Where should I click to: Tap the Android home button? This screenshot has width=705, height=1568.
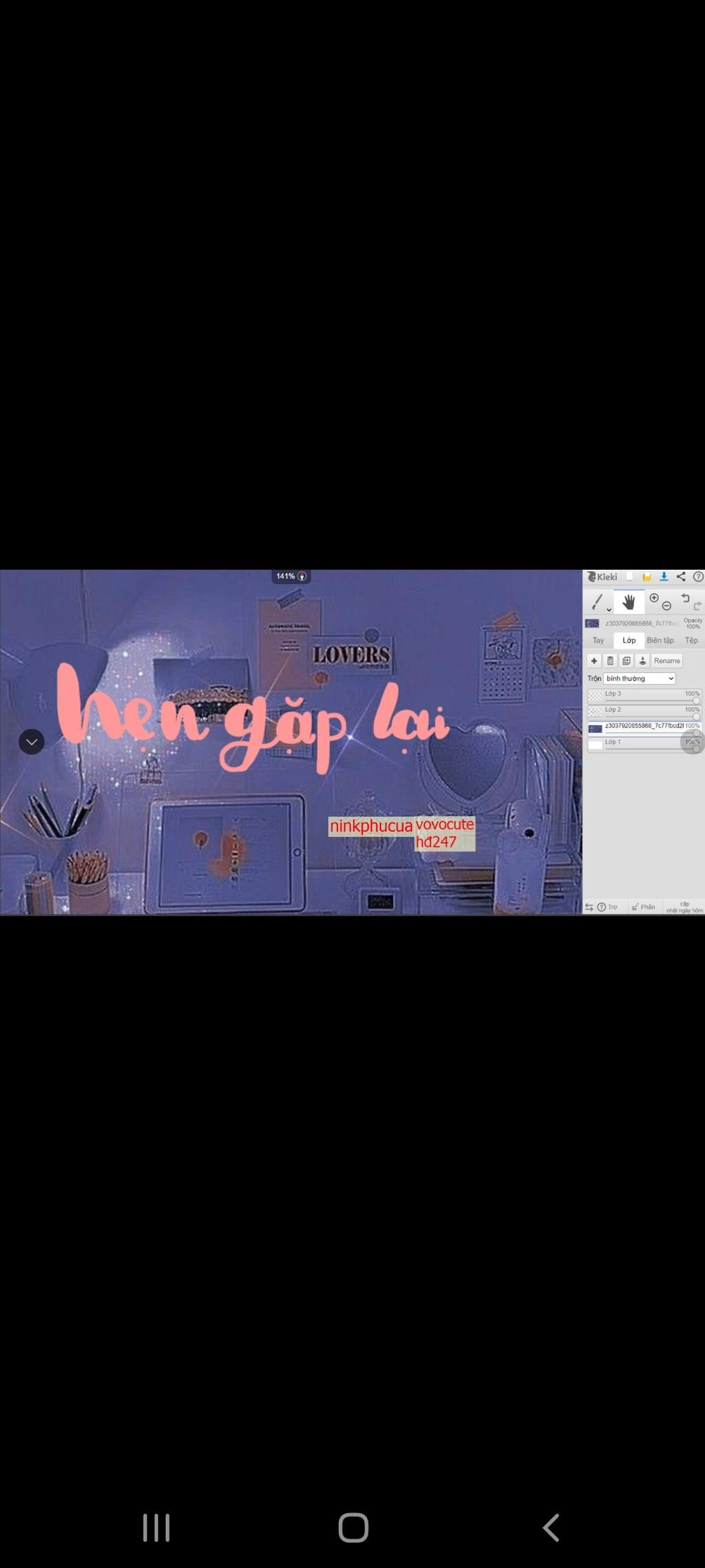353,1527
